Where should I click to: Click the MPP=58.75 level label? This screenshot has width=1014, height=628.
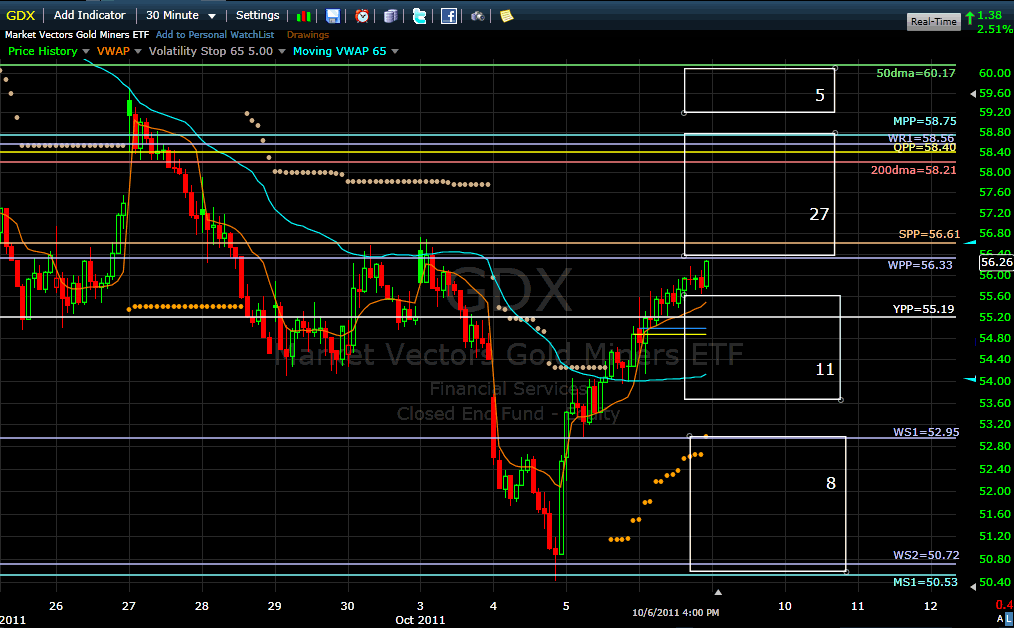click(x=924, y=121)
